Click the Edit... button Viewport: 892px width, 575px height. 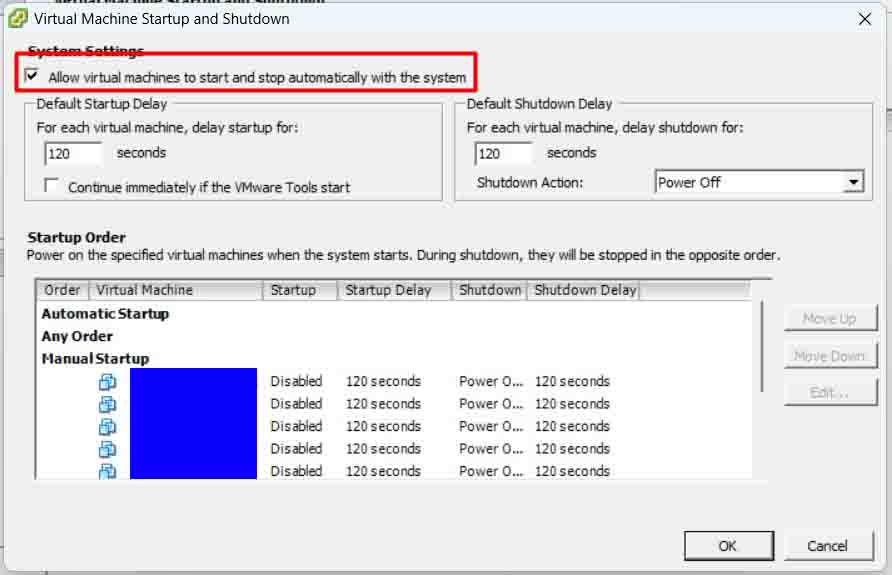(830, 392)
